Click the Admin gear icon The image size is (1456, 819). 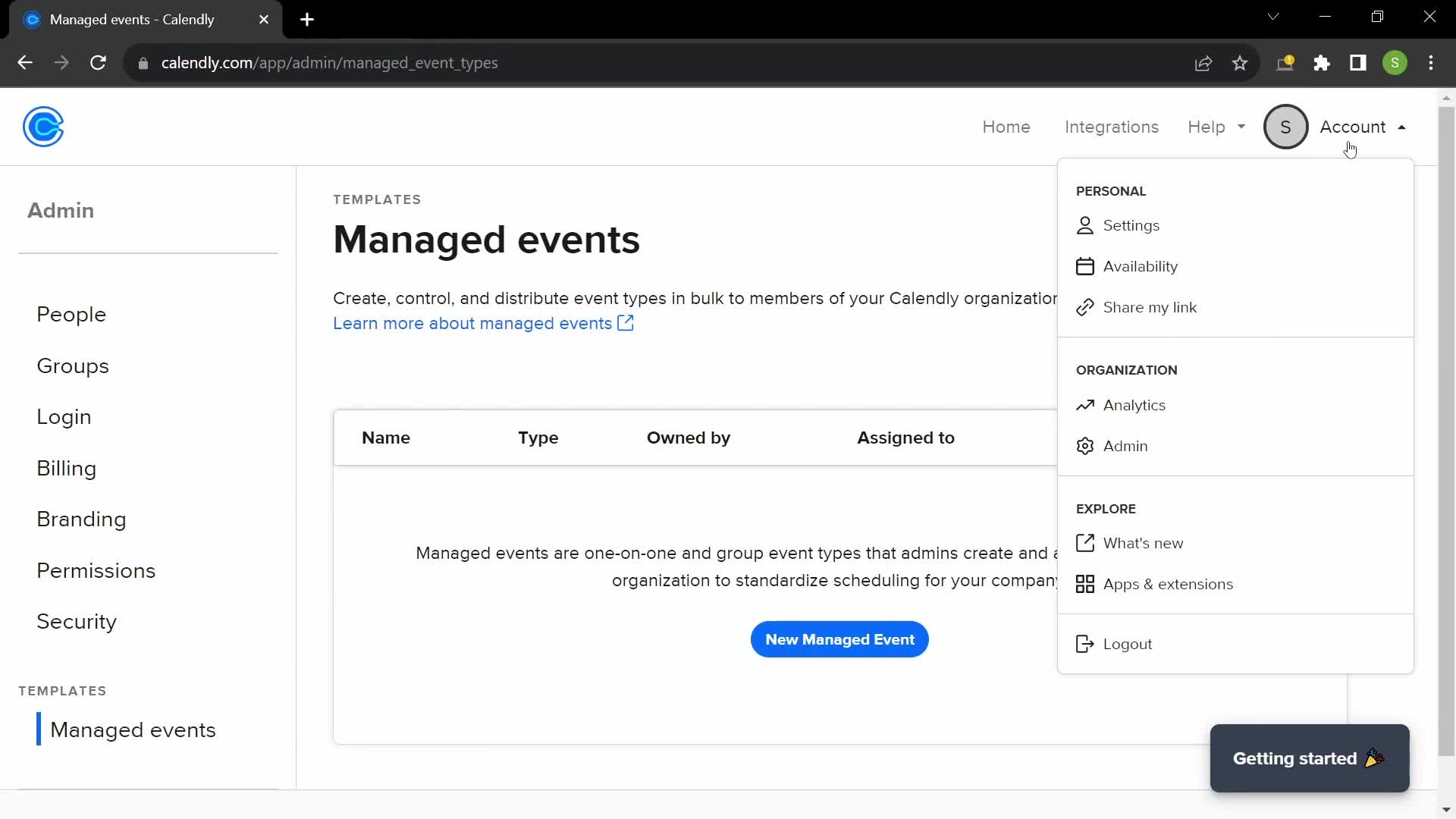pyautogui.click(x=1085, y=446)
